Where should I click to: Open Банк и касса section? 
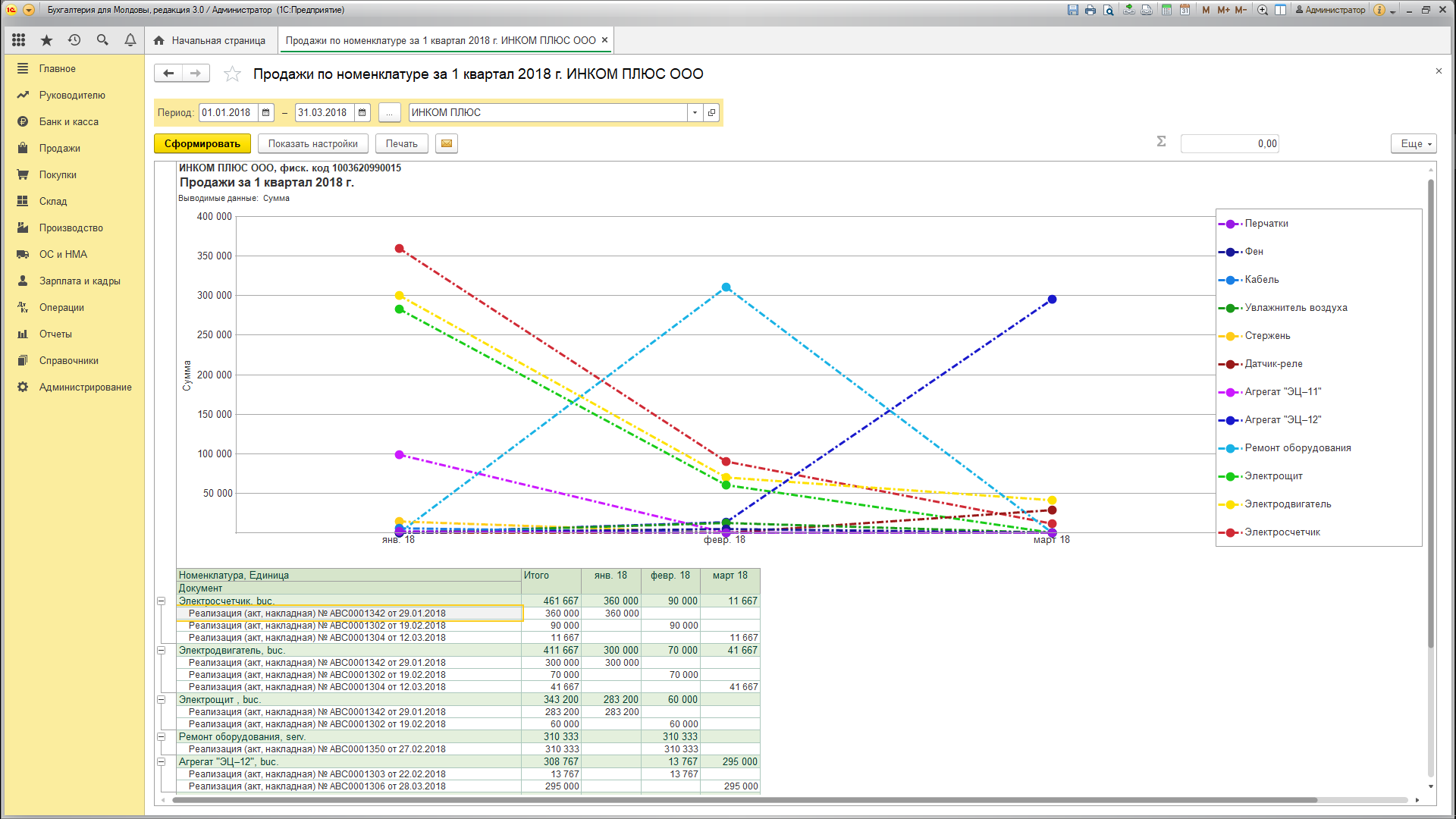[x=68, y=121]
